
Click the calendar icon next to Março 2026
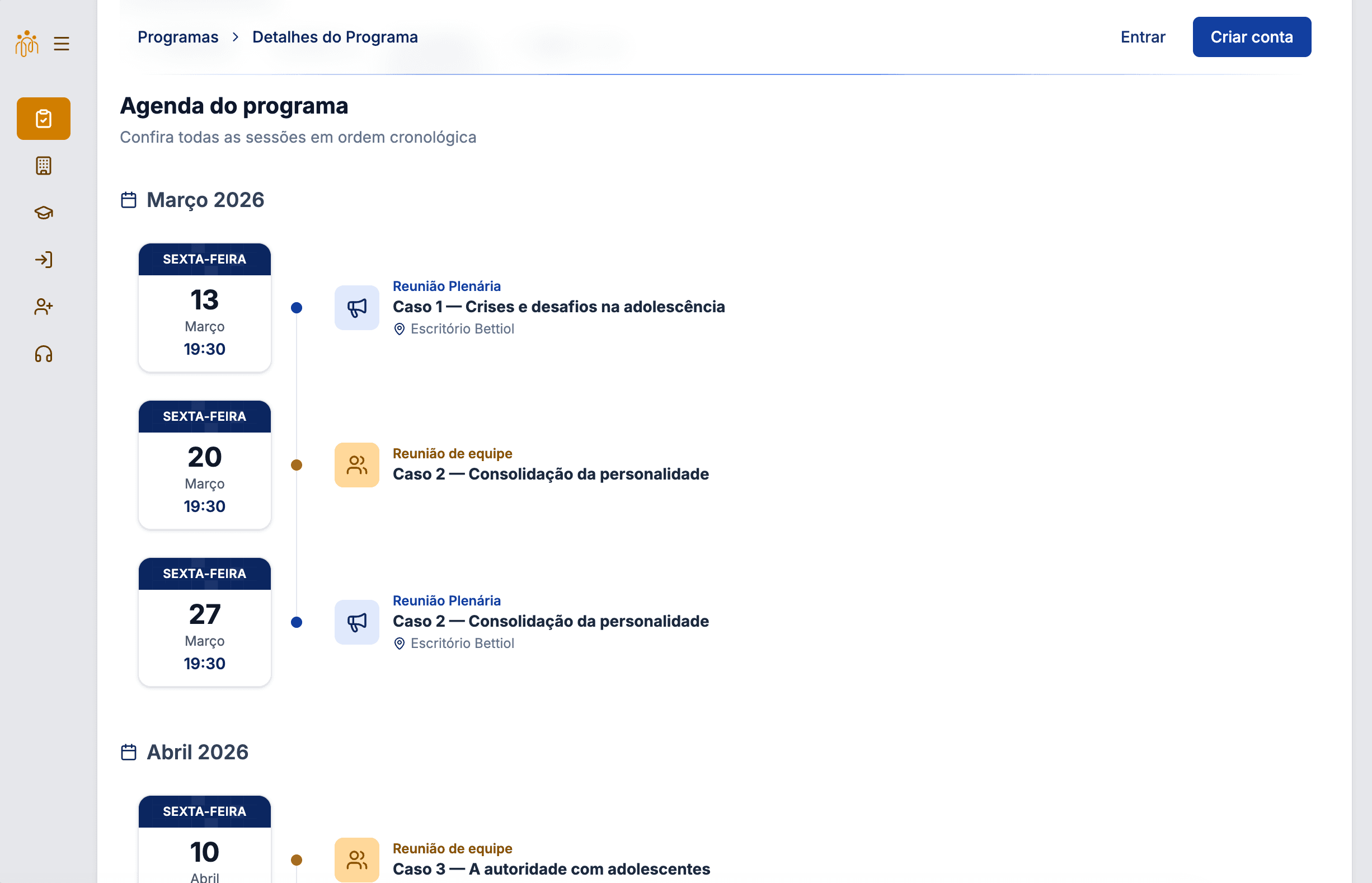click(x=129, y=199)
